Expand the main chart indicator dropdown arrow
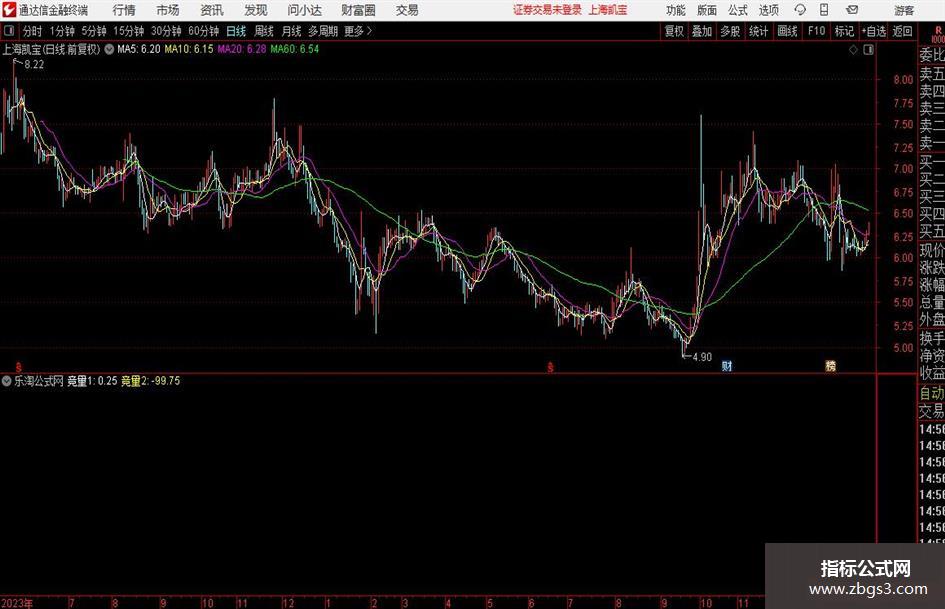 tap(109, 49)
